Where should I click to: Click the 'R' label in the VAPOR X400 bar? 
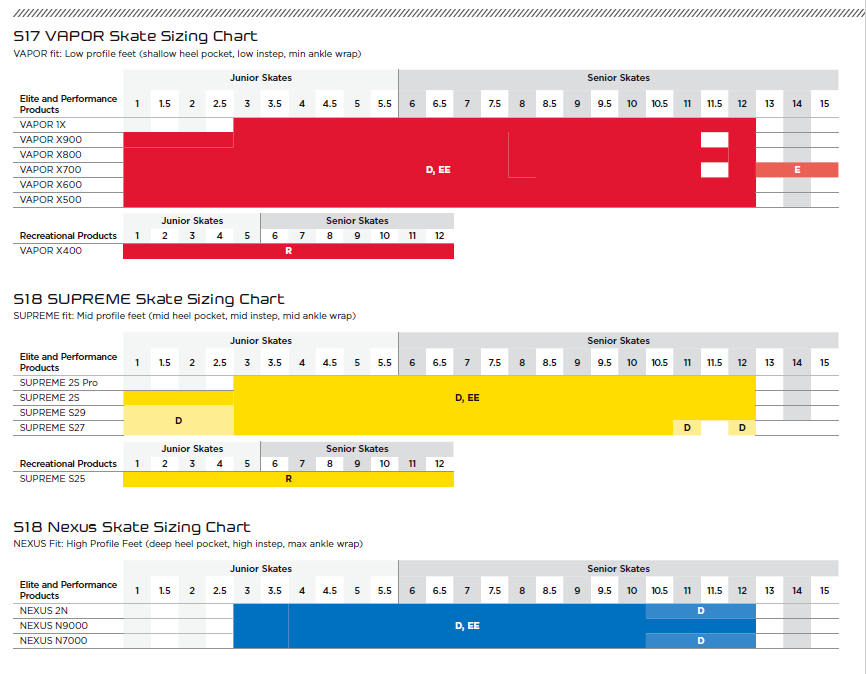[x=288, y=251]
